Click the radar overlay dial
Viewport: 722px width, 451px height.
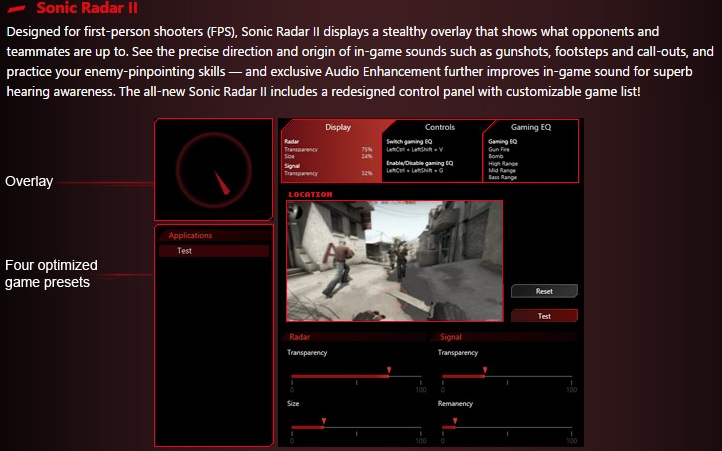click(214, 170)
